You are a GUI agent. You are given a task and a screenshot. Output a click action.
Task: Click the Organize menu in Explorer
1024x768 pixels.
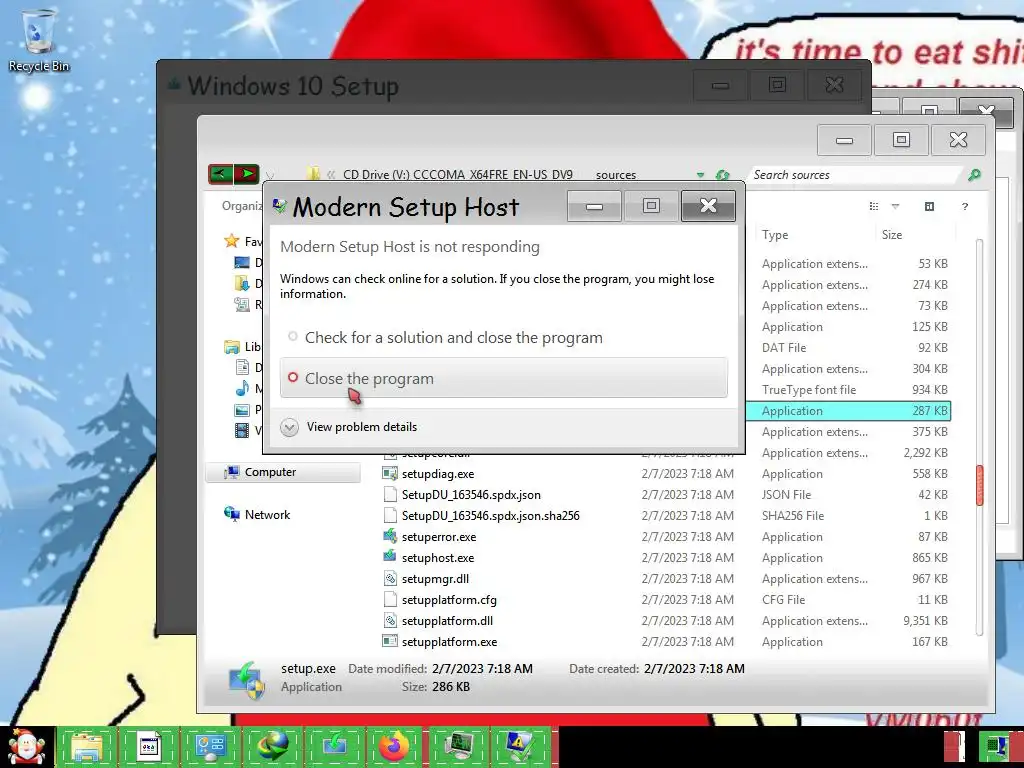[x=242, y=206]
